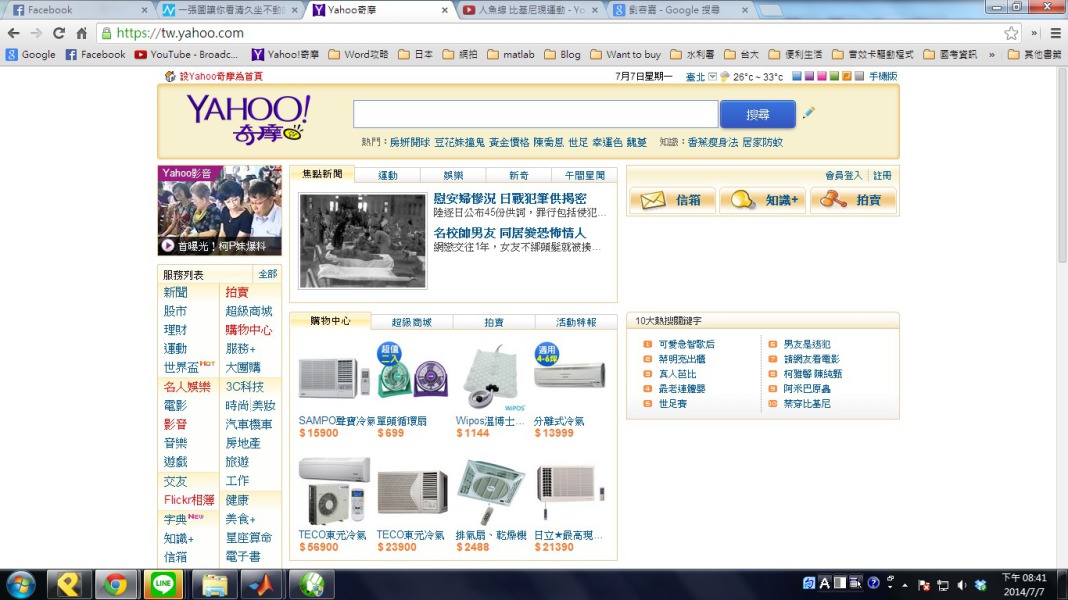
Task: Open the matlab bookmarks folder
Action: pos(511,54)
